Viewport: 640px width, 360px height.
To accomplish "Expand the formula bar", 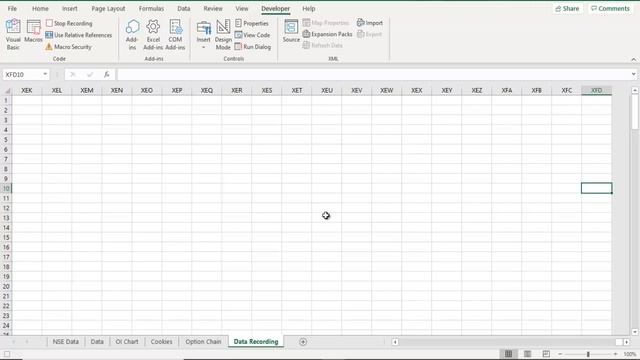I will tap(633, 74).
